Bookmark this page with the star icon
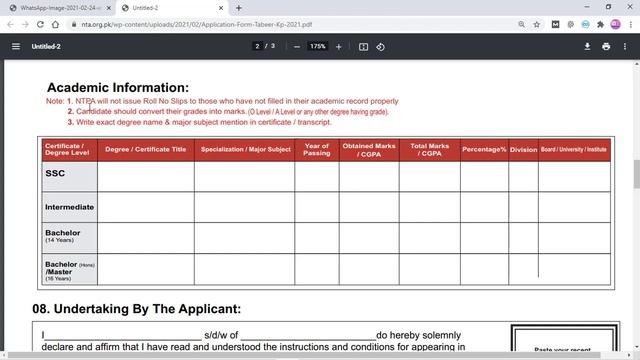 pos(536,24)
